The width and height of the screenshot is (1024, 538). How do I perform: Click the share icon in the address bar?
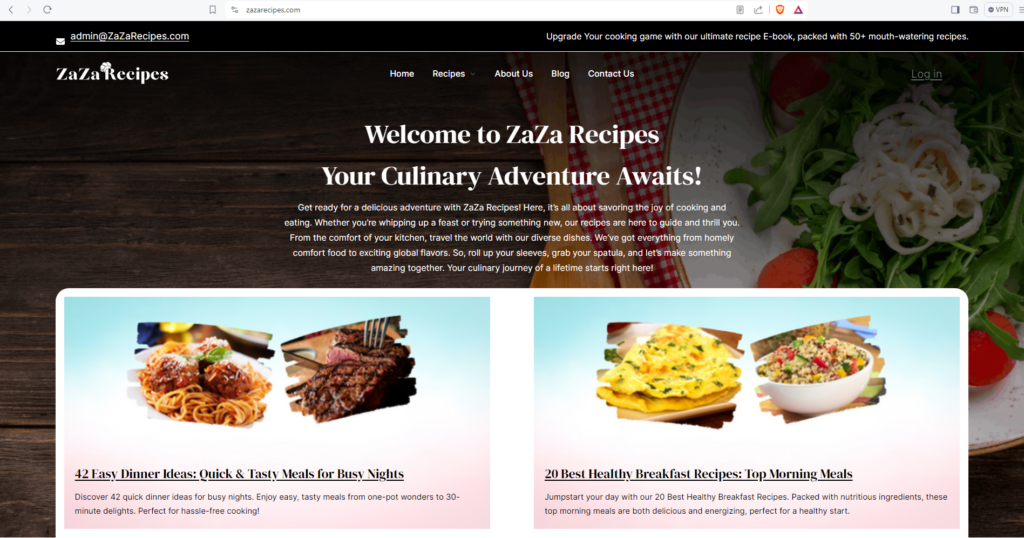click(x=758, y=10)
